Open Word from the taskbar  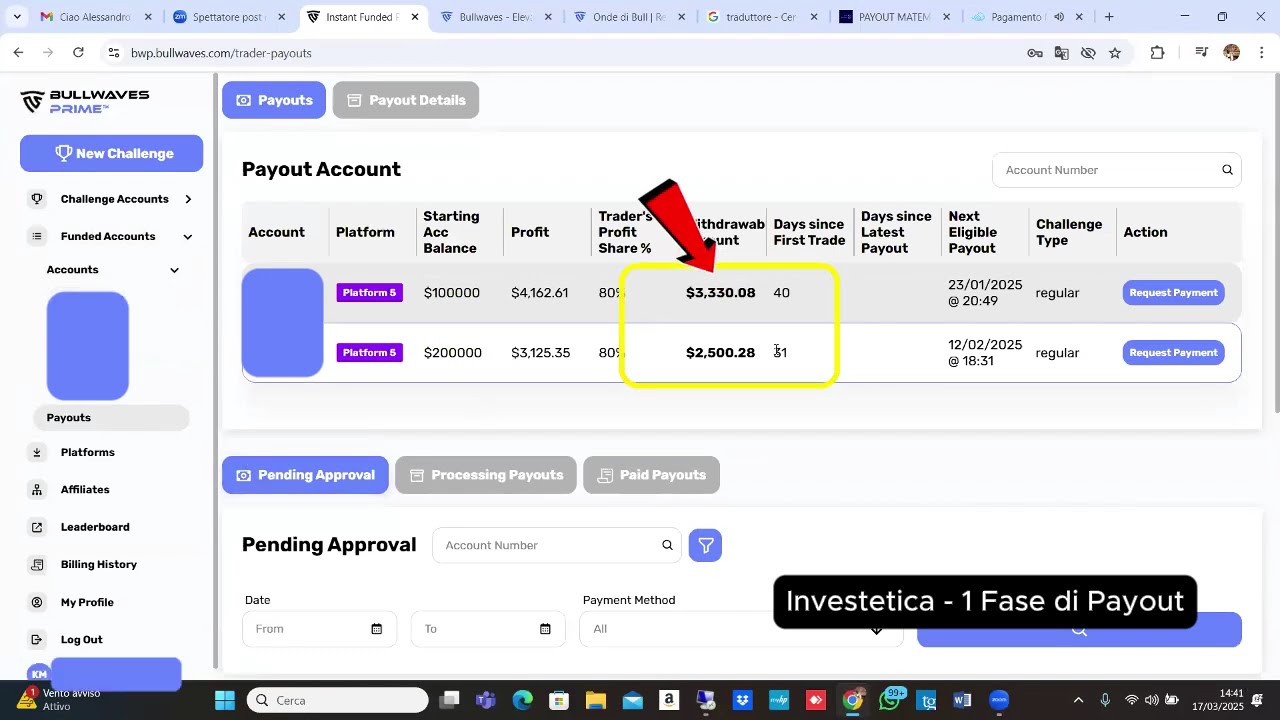click(962, 700)
